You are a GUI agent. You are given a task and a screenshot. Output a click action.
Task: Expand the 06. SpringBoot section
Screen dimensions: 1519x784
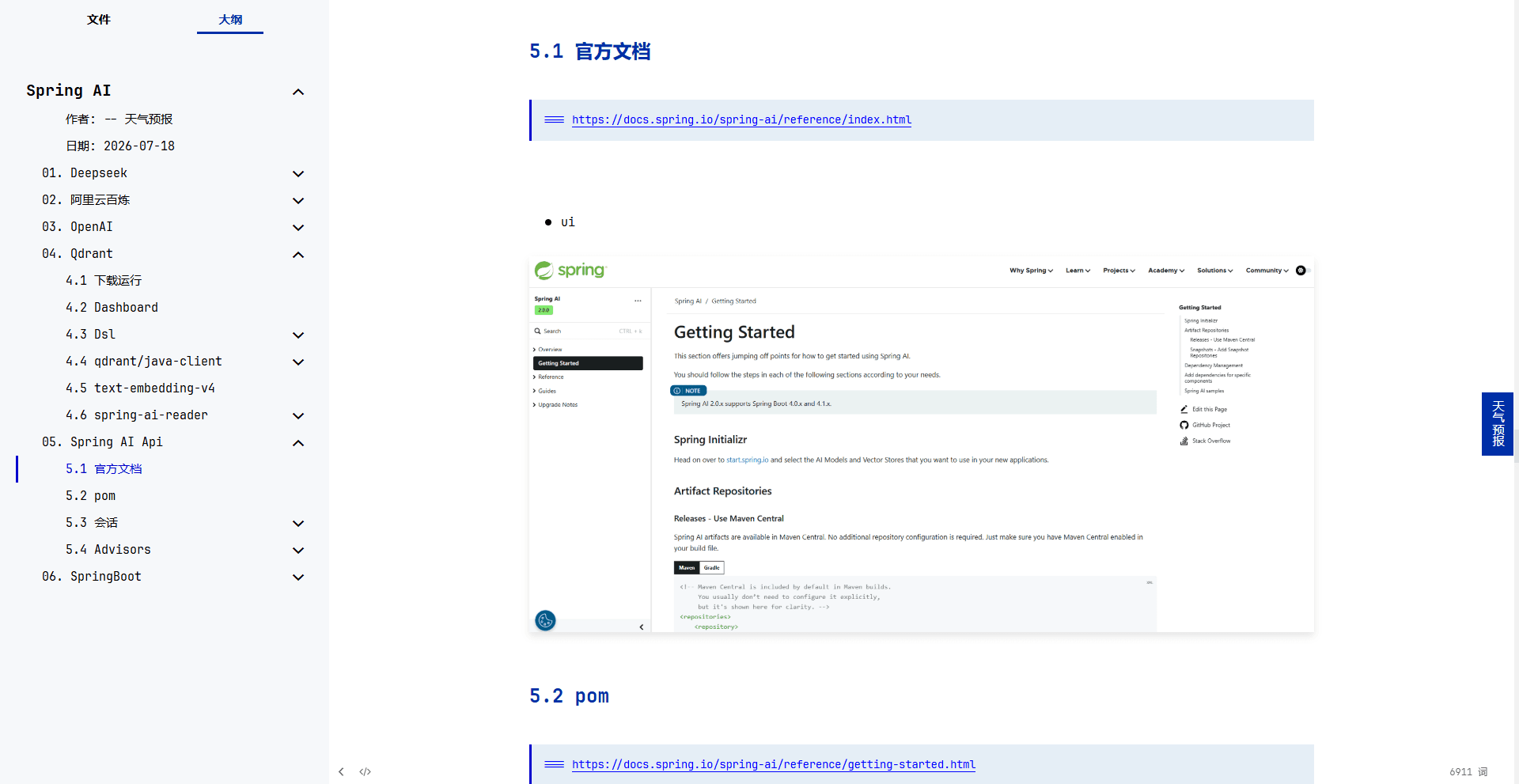coord(298,577)
